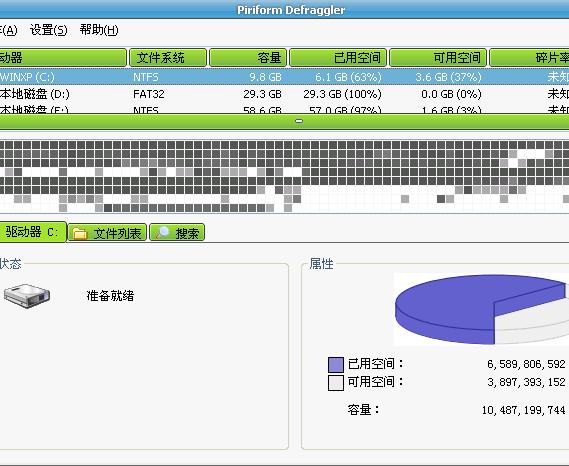Viewport: 569px width, 466px height.
Task: Click the 9.8 GB capacity cell
Action: coord(265,77)
